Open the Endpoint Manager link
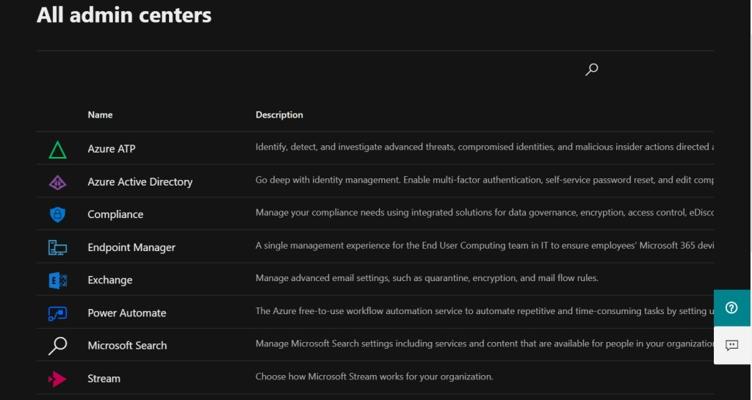The width and height of the screenshot is (752, 400). [x=131, y=247]
